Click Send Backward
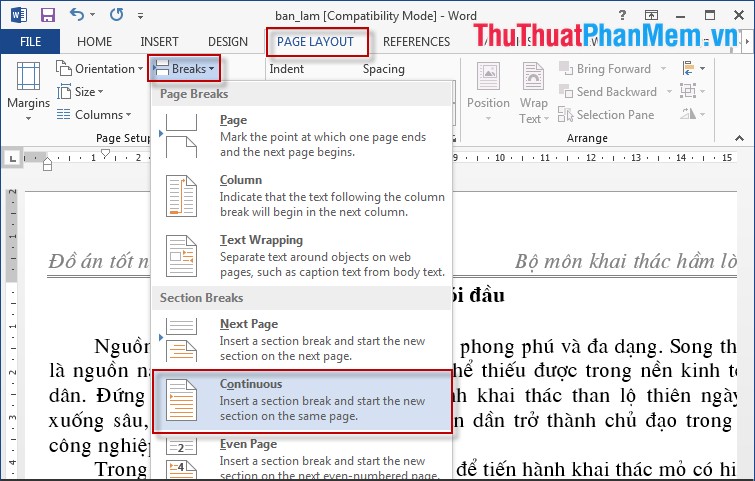Image resolution: width=755 pixels, height=481 pixels. click(608, 91)
